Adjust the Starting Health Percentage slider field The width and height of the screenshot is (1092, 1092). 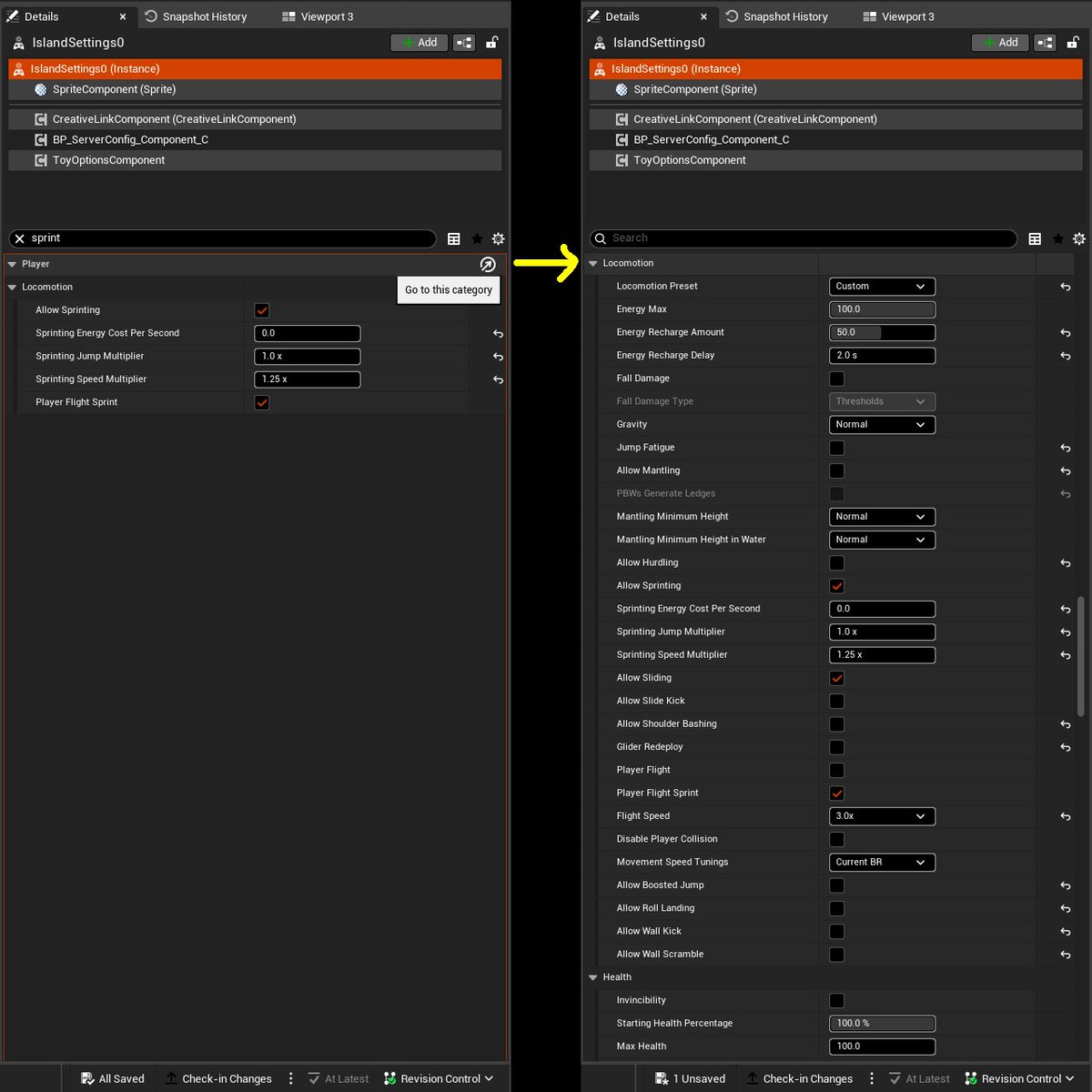(882, 1024)
